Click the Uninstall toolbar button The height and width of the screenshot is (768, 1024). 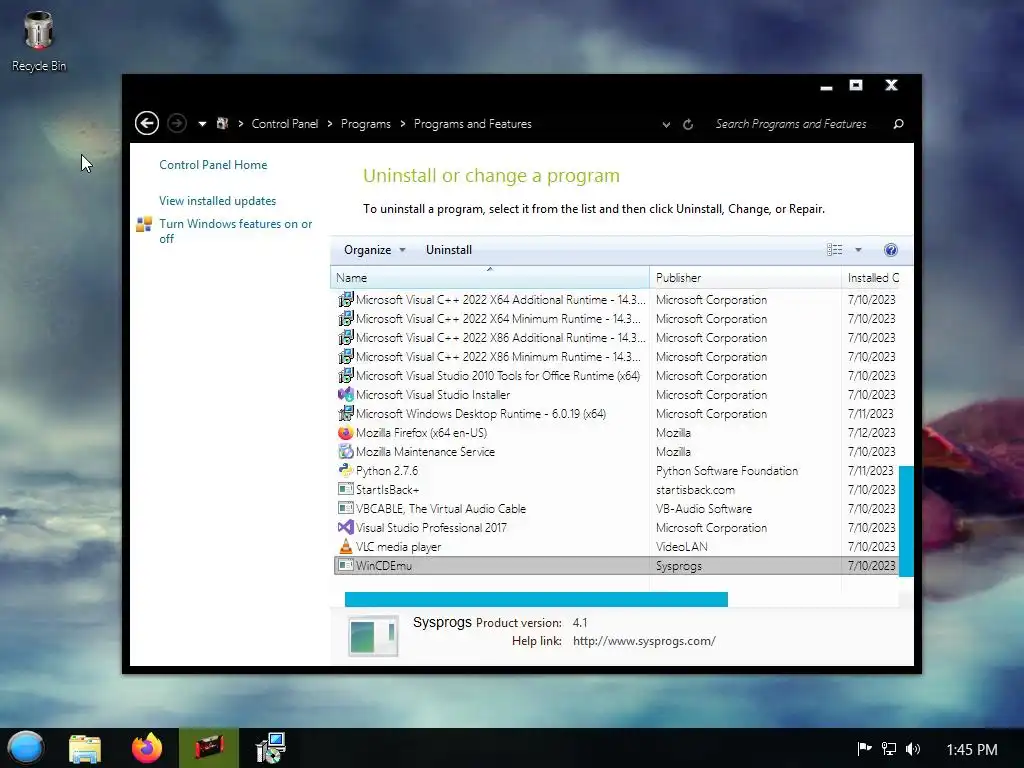tap(449, 249)
